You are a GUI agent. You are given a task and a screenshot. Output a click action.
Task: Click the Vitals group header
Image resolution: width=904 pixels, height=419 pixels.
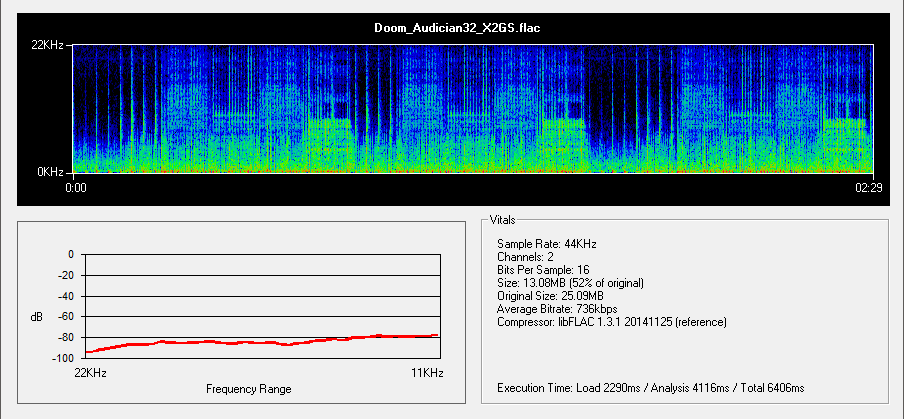click(503, 219)
